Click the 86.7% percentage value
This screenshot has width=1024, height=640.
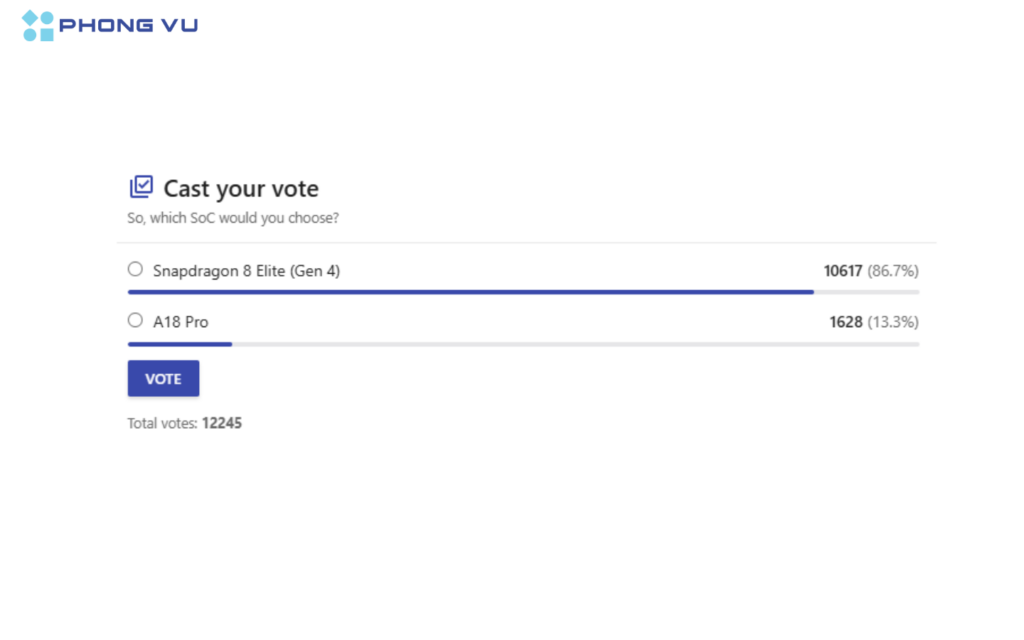tap(893, 271)
